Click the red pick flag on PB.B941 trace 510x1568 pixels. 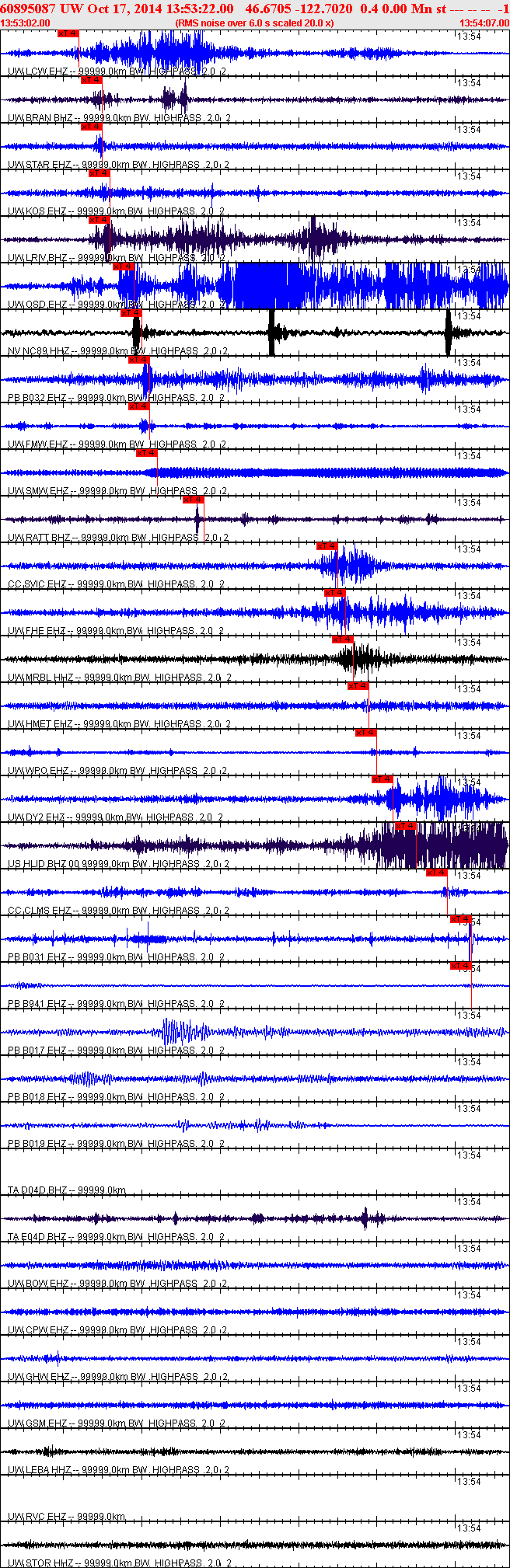[462, 966]
